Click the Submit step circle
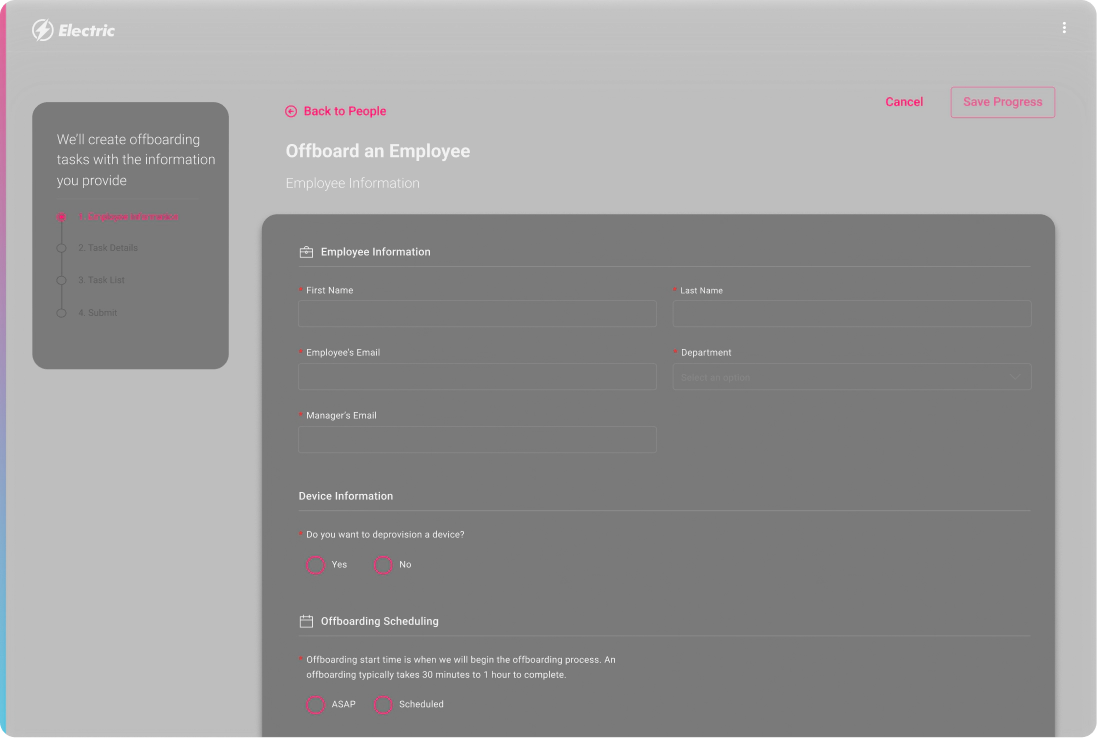 click(x=61, y=312)
